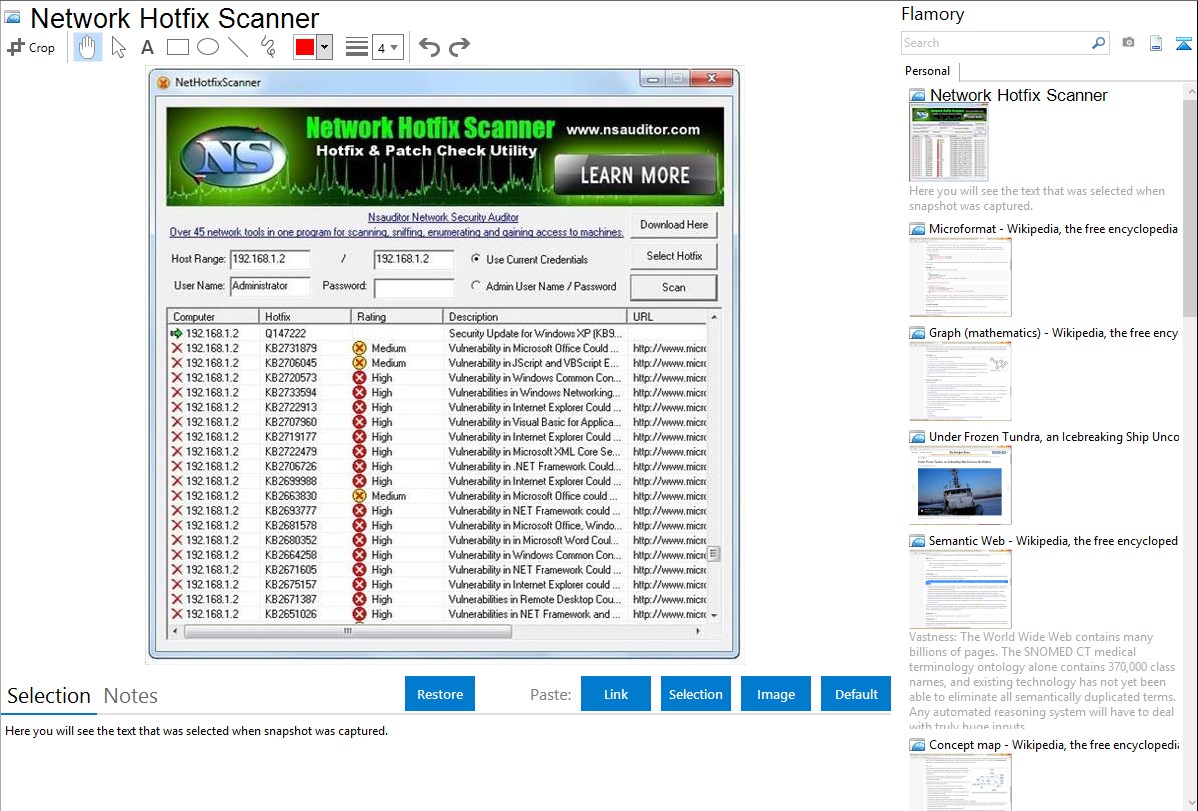This screenshot has width=1198, height=811.
Task: Open the Microformat Wikipedia snapshot thumbnail
Action: pos(960,277)
